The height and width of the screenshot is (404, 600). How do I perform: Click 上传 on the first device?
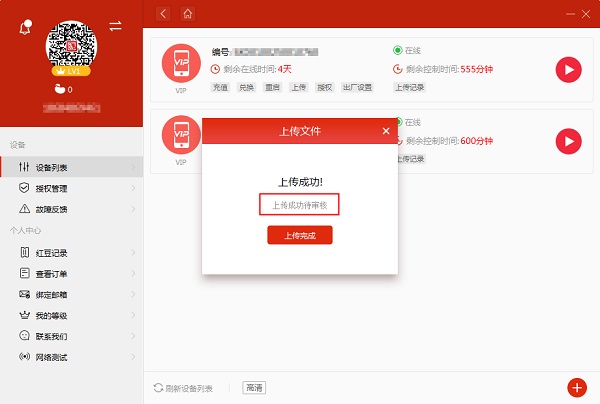pos(298,87)
